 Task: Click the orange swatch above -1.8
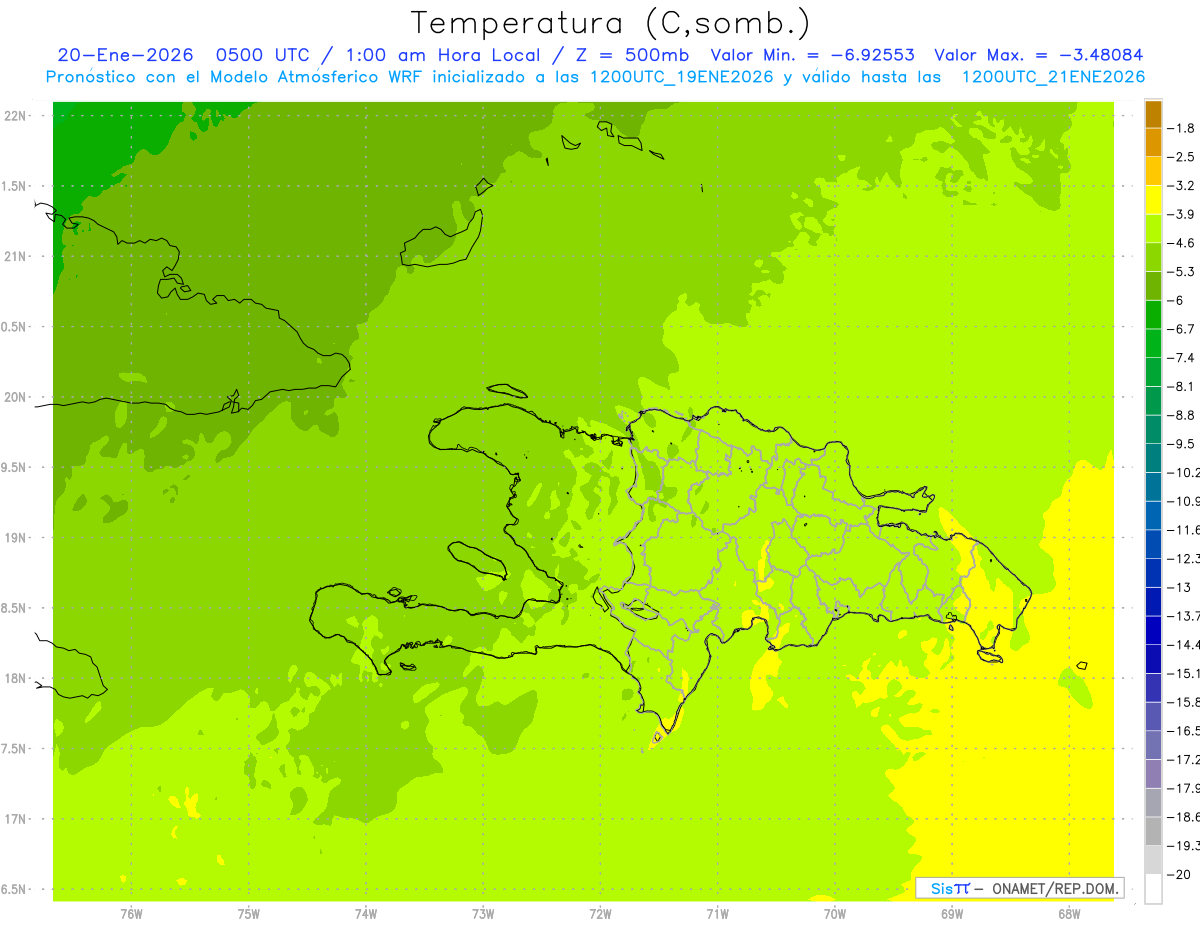[1153, 115]
